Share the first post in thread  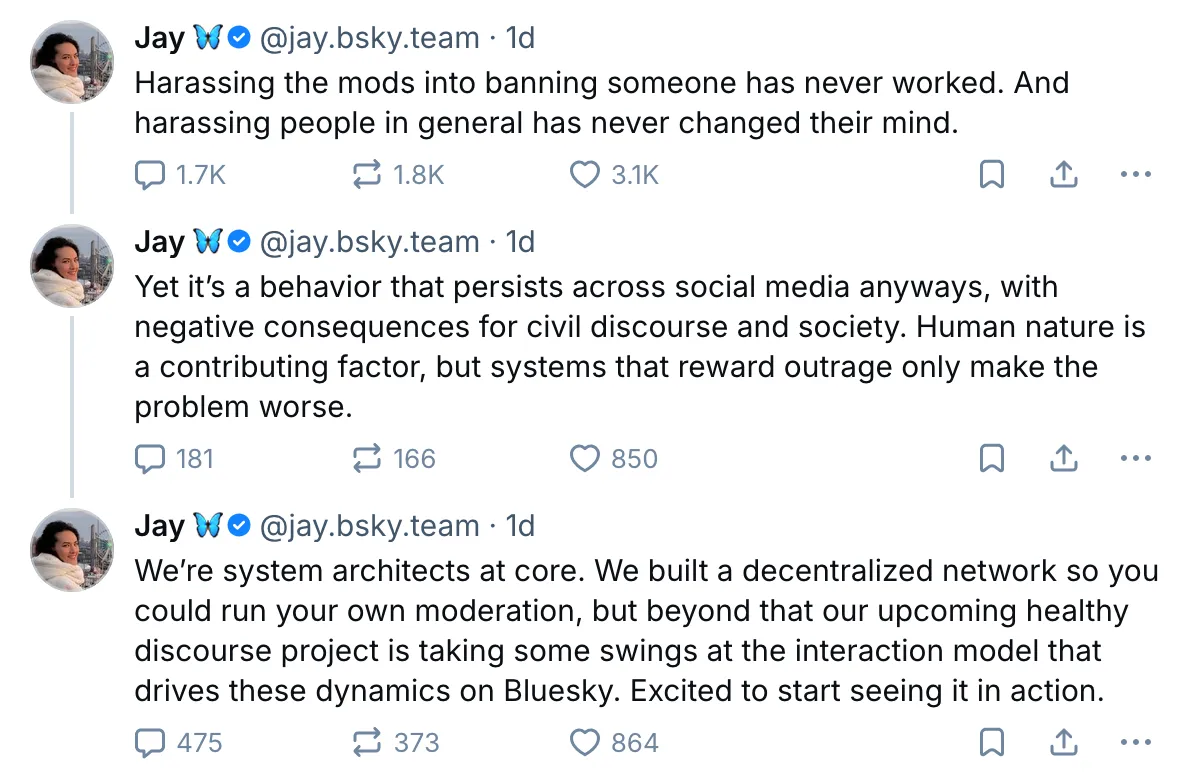pos(1063,176)
